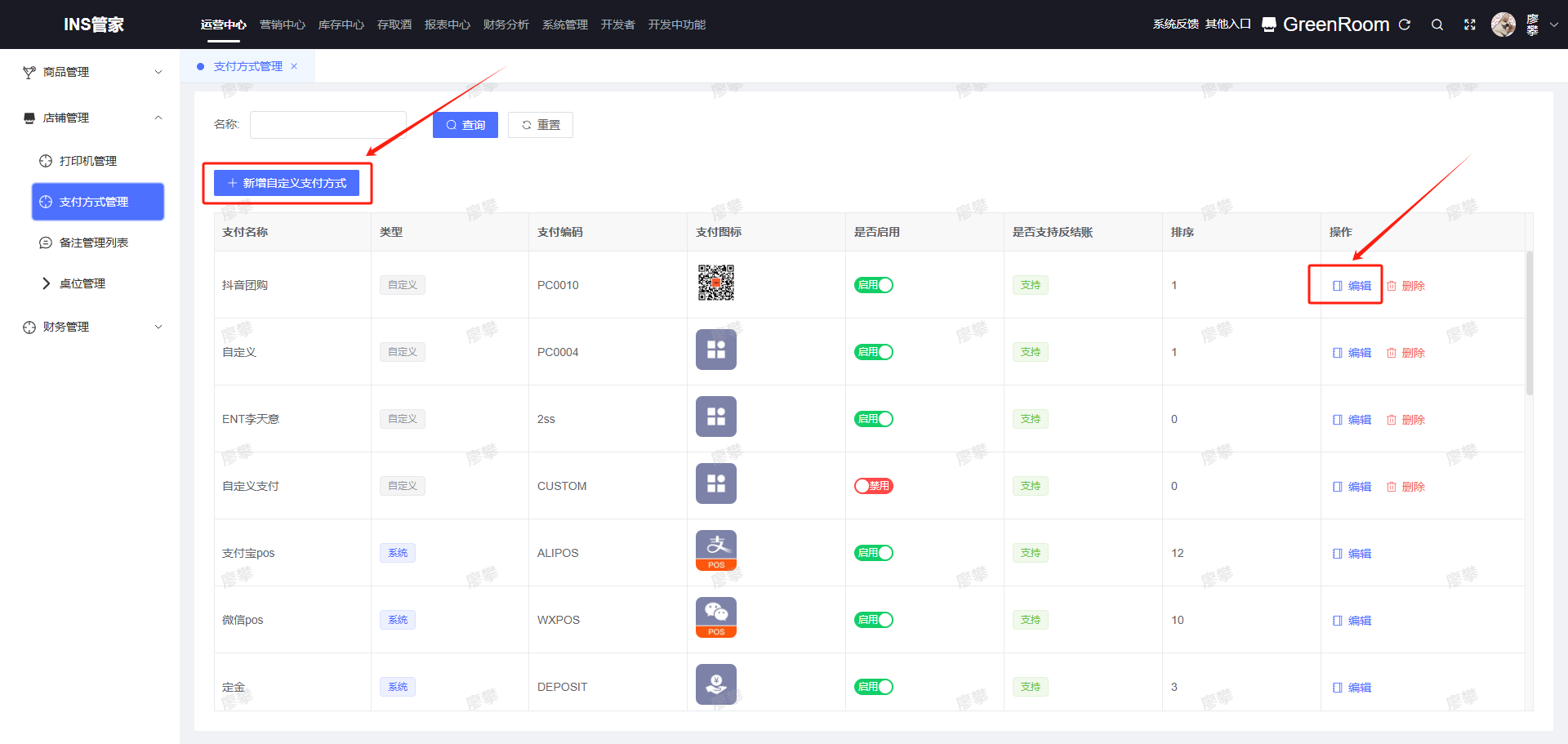Expand the 商品管理 sidebar section

(x=158, y=72)
